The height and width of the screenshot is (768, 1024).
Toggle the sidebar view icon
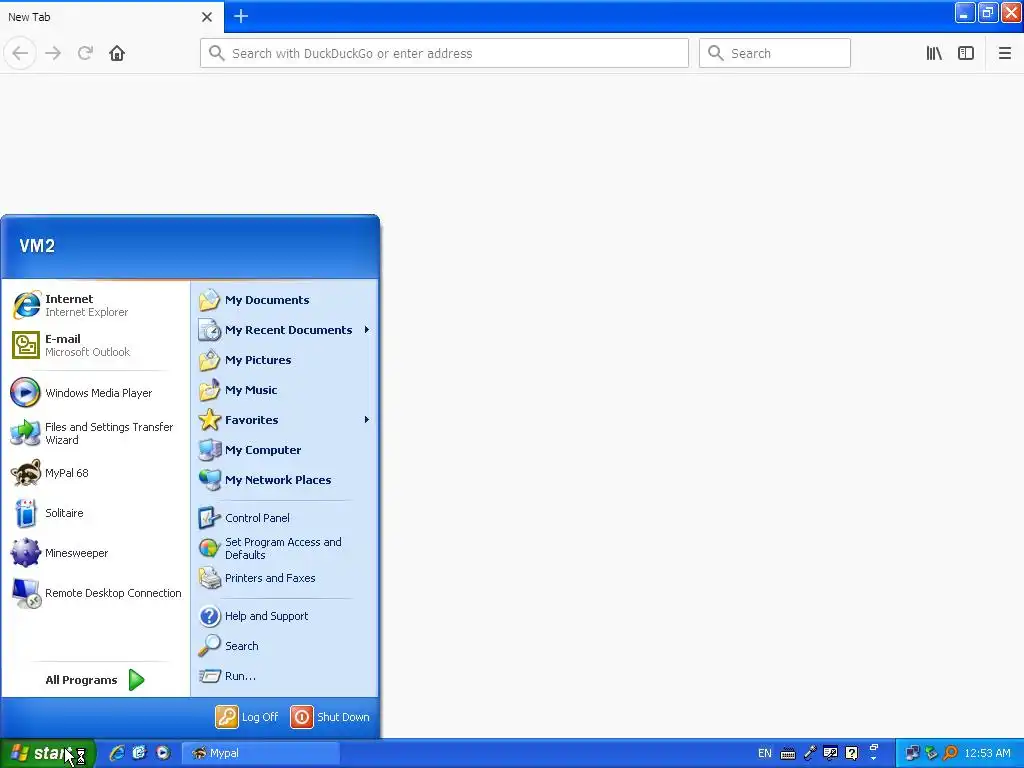[x=966, y=53]
